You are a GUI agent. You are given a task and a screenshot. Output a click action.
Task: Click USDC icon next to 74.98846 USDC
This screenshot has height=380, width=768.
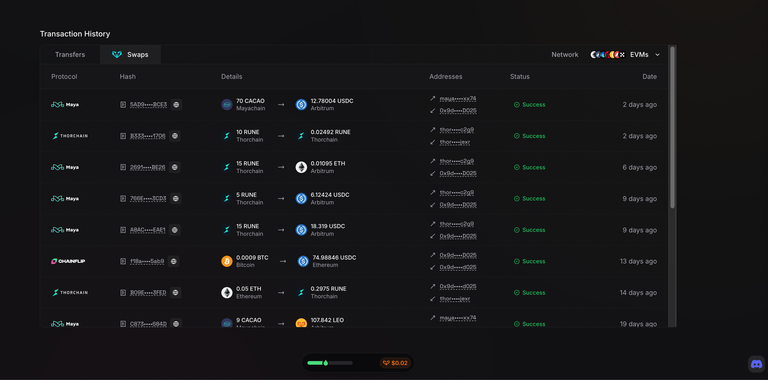click(303, 261)
